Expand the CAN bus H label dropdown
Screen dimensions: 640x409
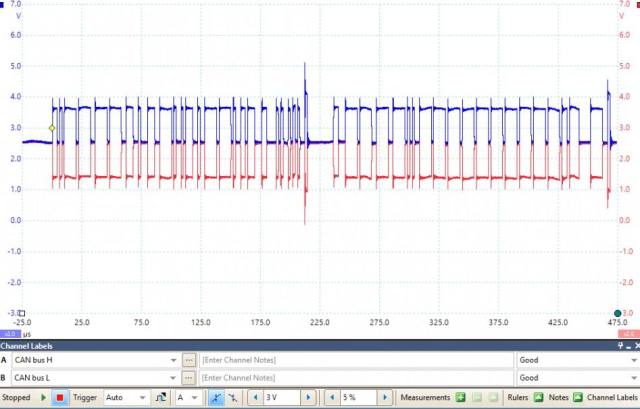[172, 359]
